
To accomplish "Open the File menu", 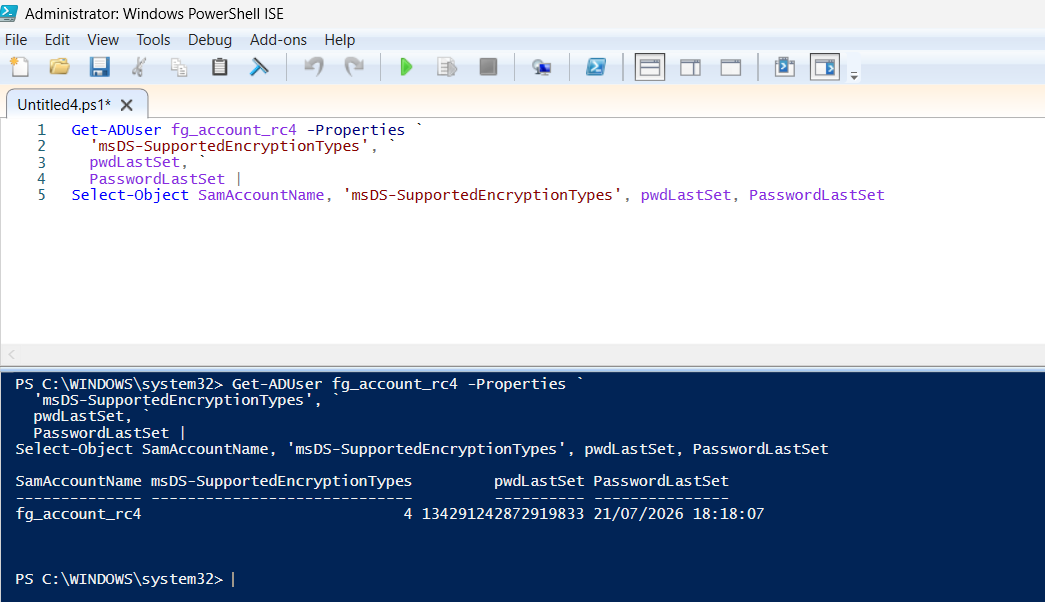I will (16, 40).
